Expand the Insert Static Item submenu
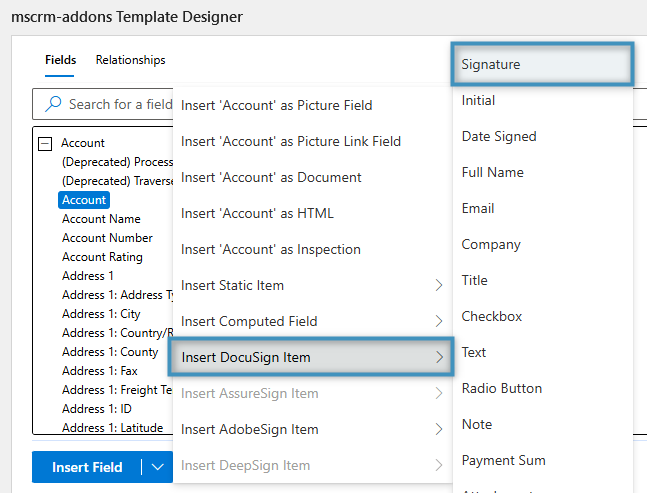647x493 pixels. tap(312, 285)
